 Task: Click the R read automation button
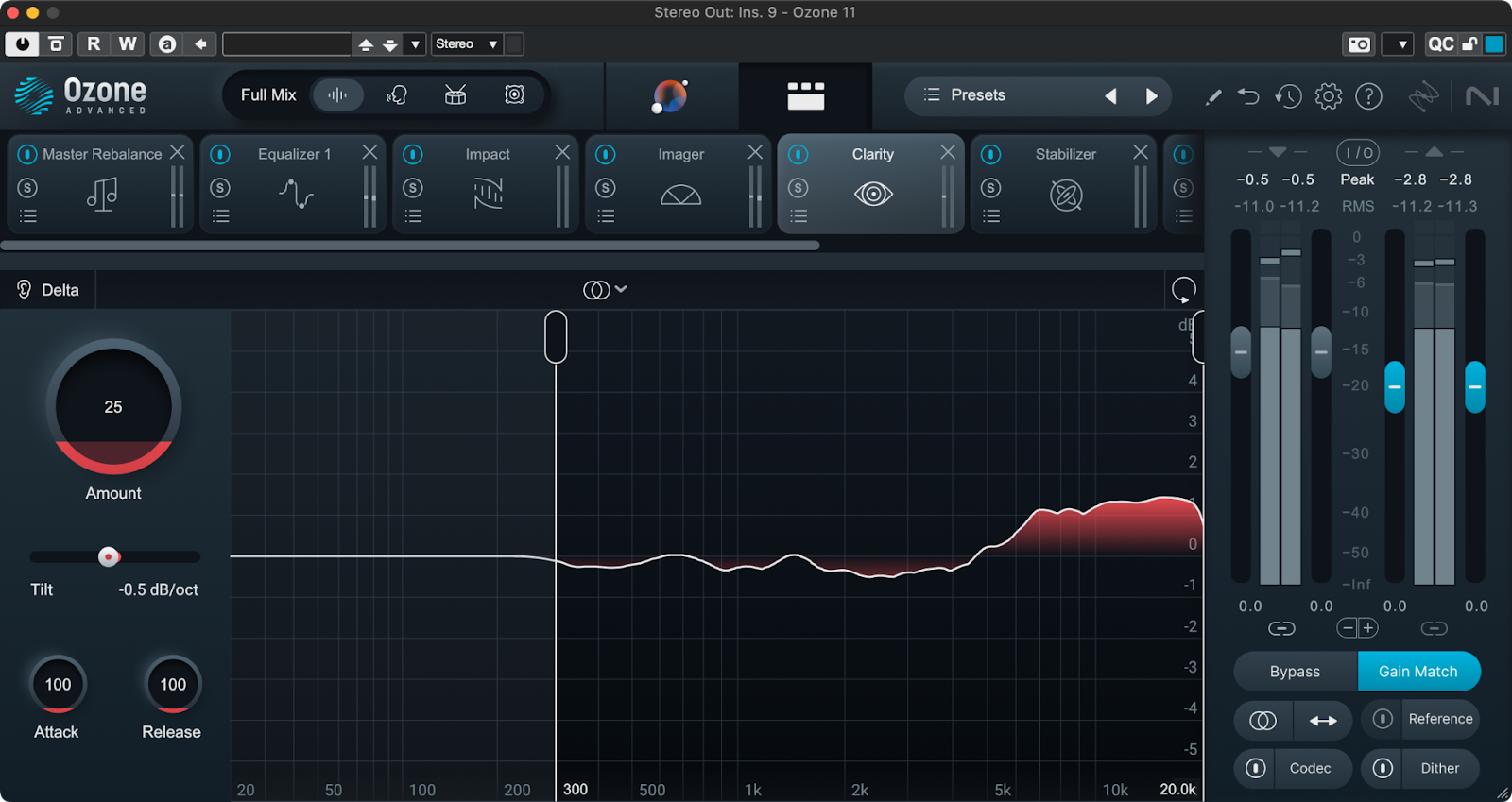[94, 43]
